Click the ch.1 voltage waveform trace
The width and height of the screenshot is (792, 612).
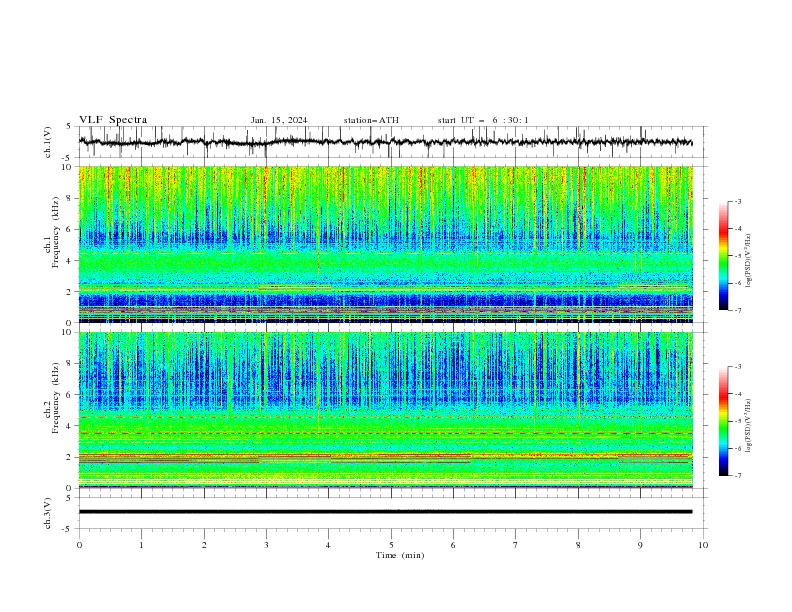coord(385,142)
